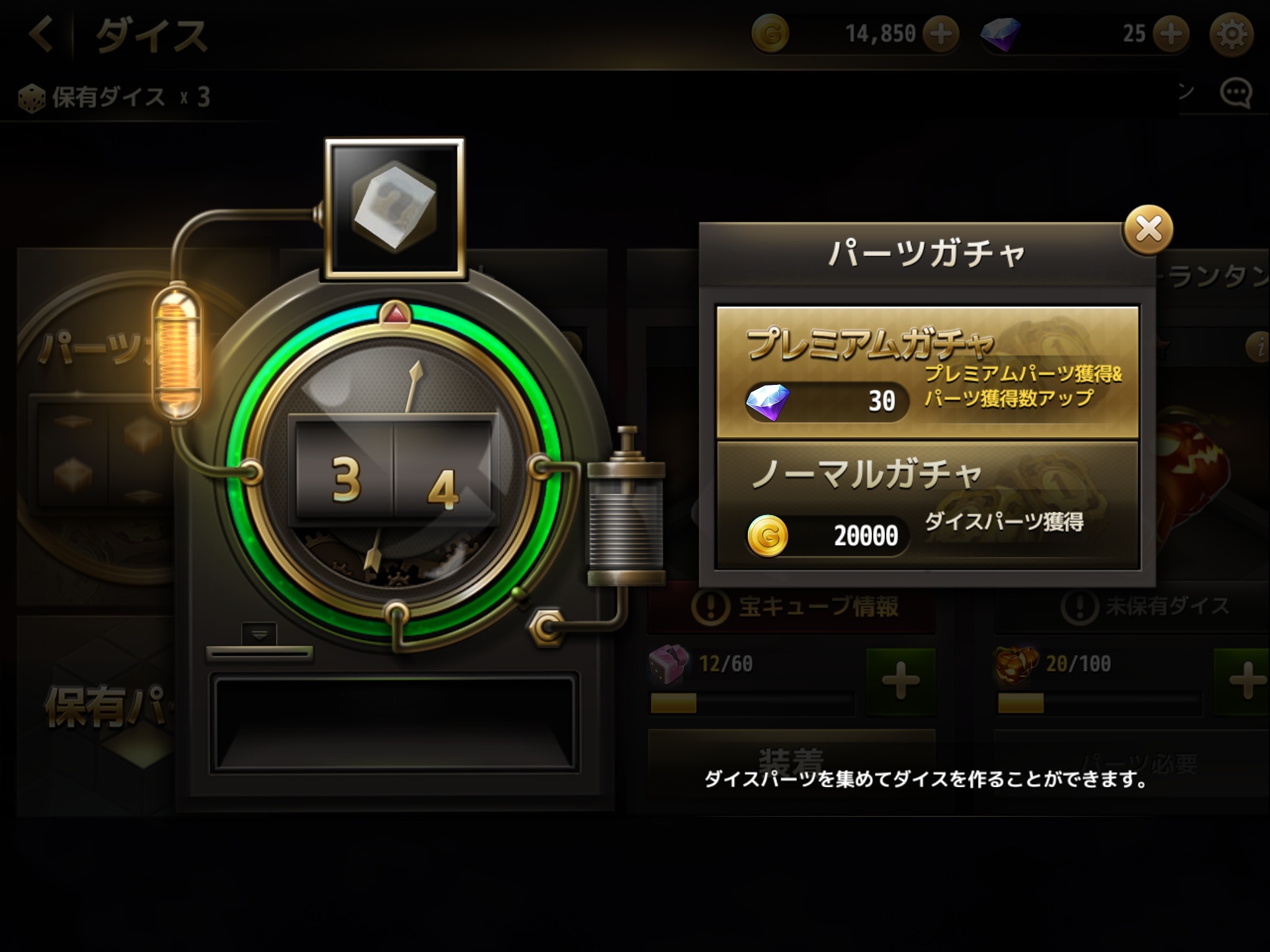The width and height of the screenshot is (1270, 952).
Task: Expand the small down-arrow tab on machine
Action: click(x=259, y=635)
